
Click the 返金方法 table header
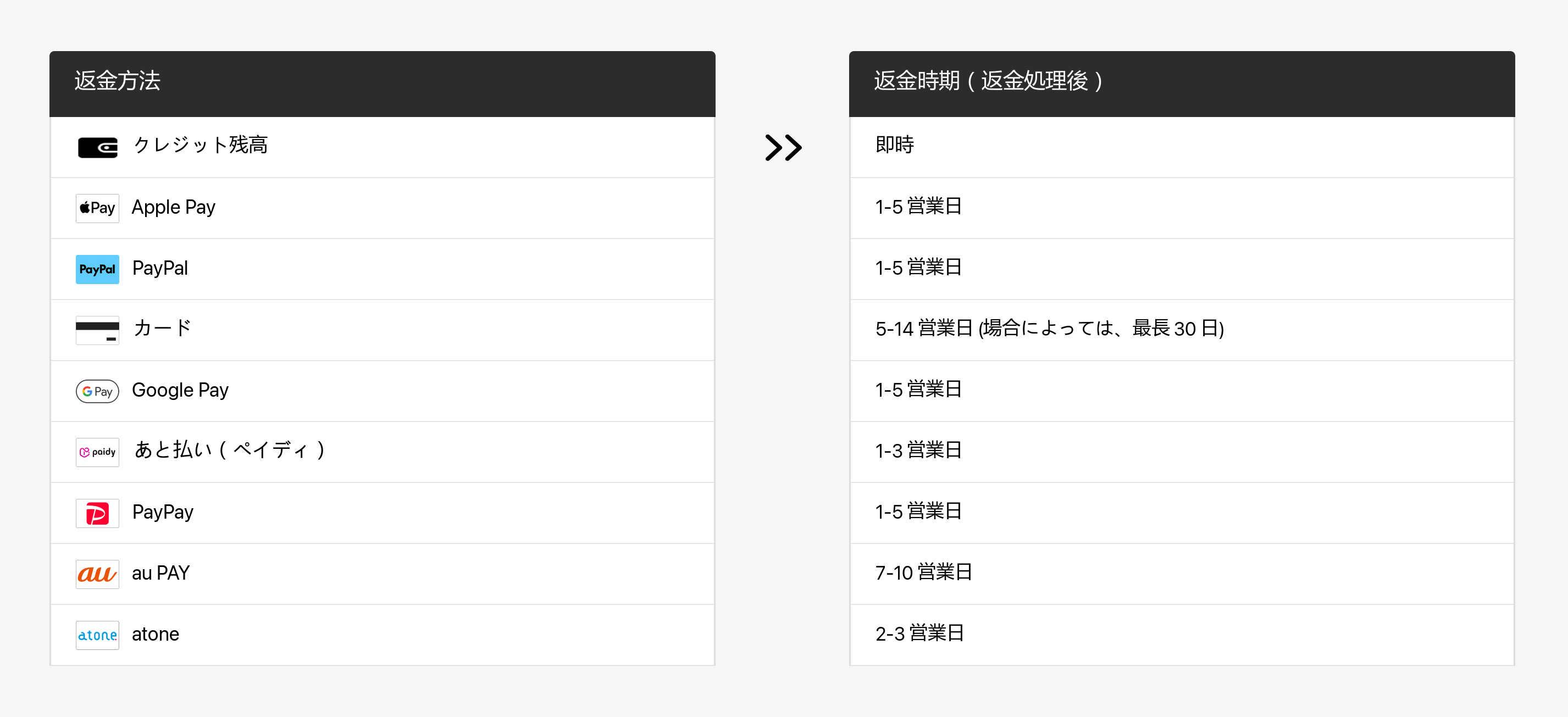click(x=118, y=81)
